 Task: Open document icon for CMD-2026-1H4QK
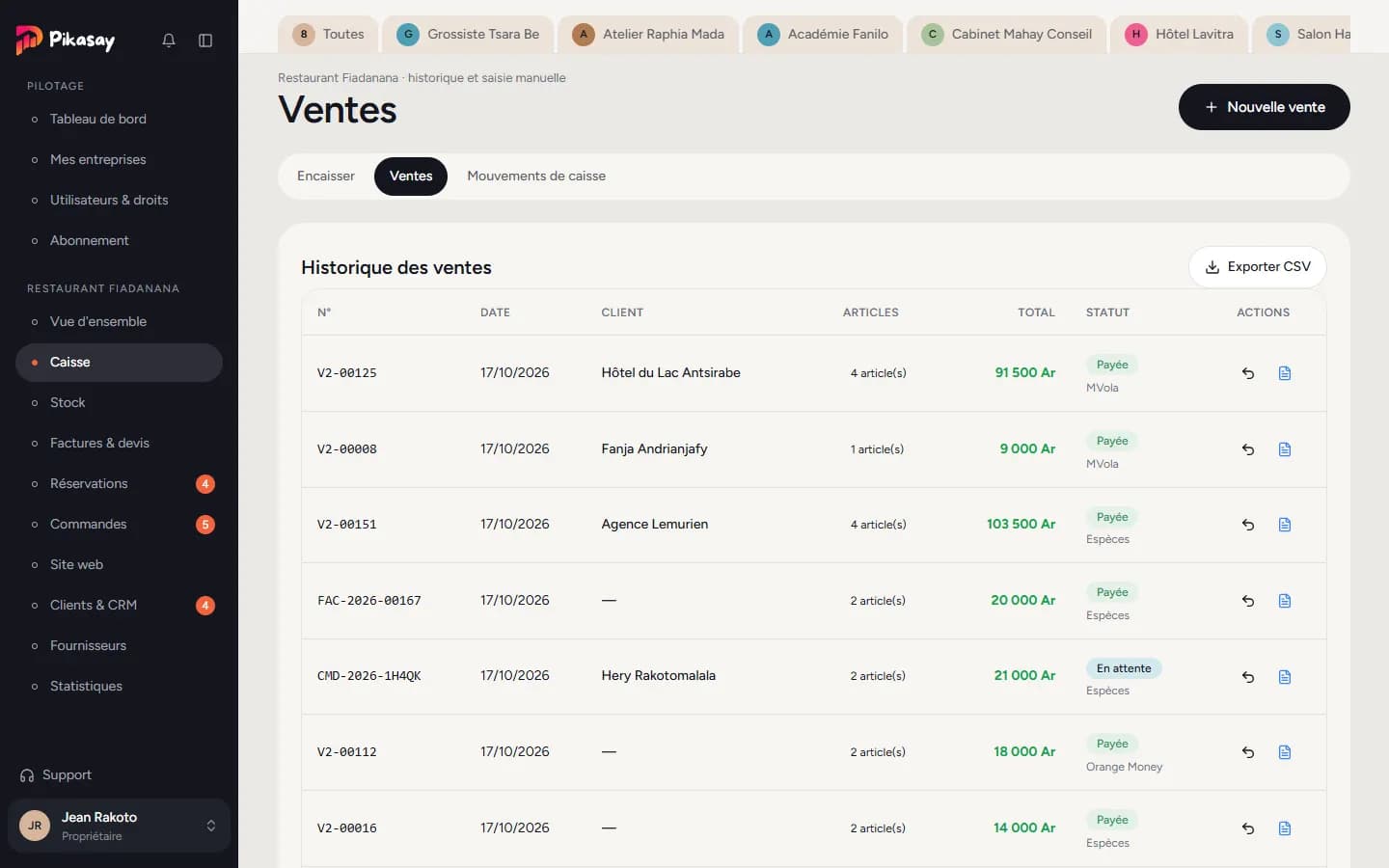(1285, 677)
